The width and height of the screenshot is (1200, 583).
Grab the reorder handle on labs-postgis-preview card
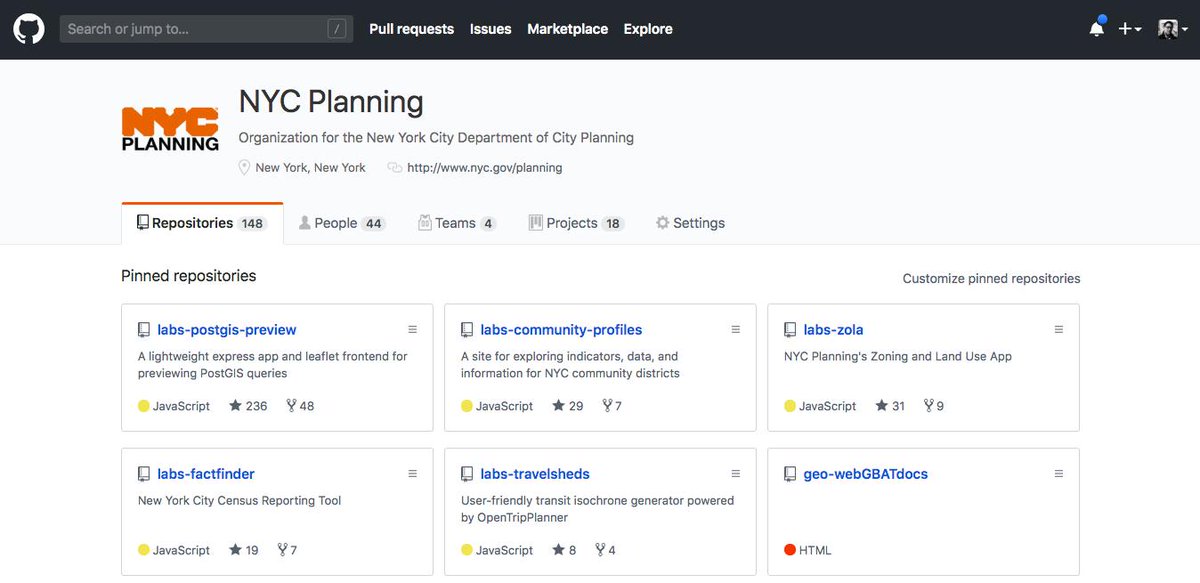(412, 330)
